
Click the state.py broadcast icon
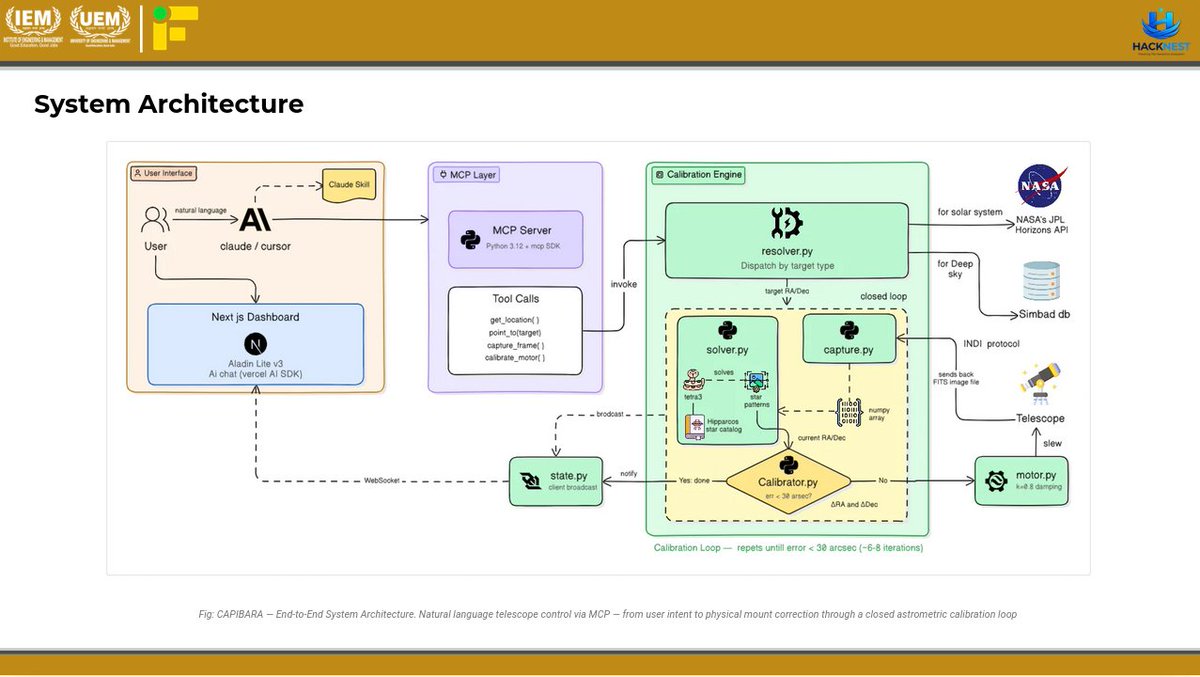529,482
